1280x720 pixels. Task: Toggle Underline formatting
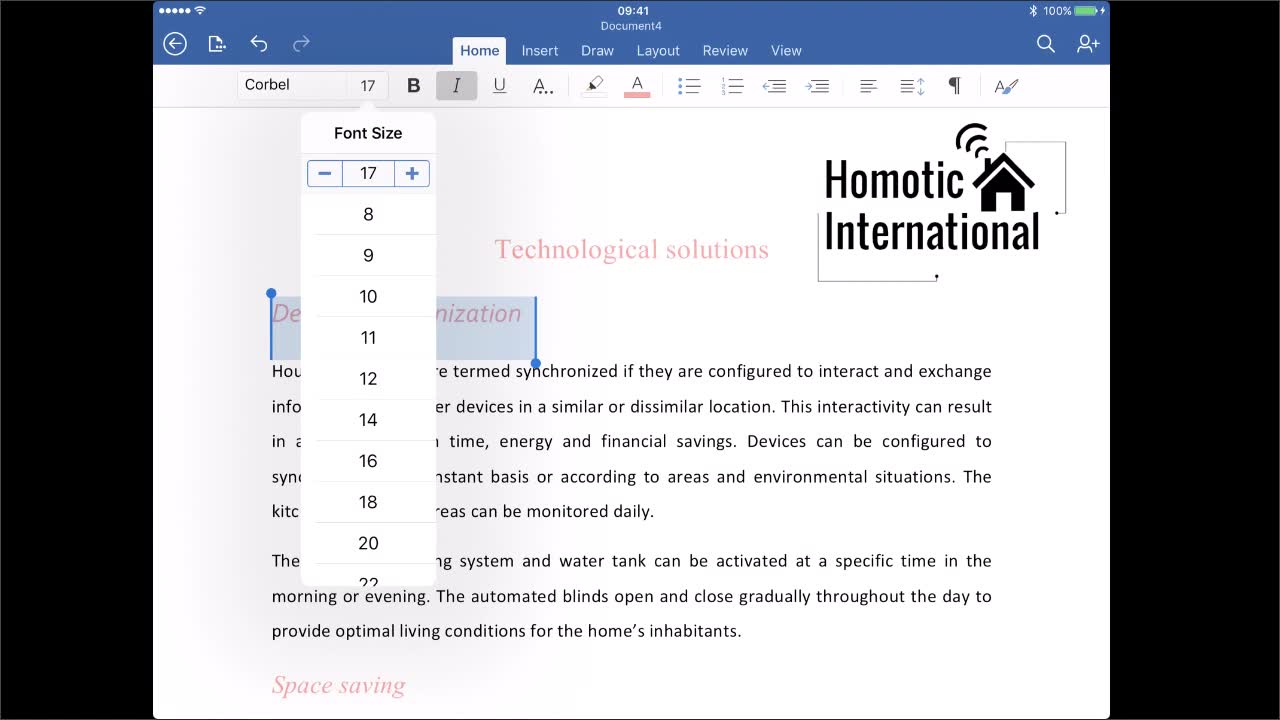[x=499, y=86]
